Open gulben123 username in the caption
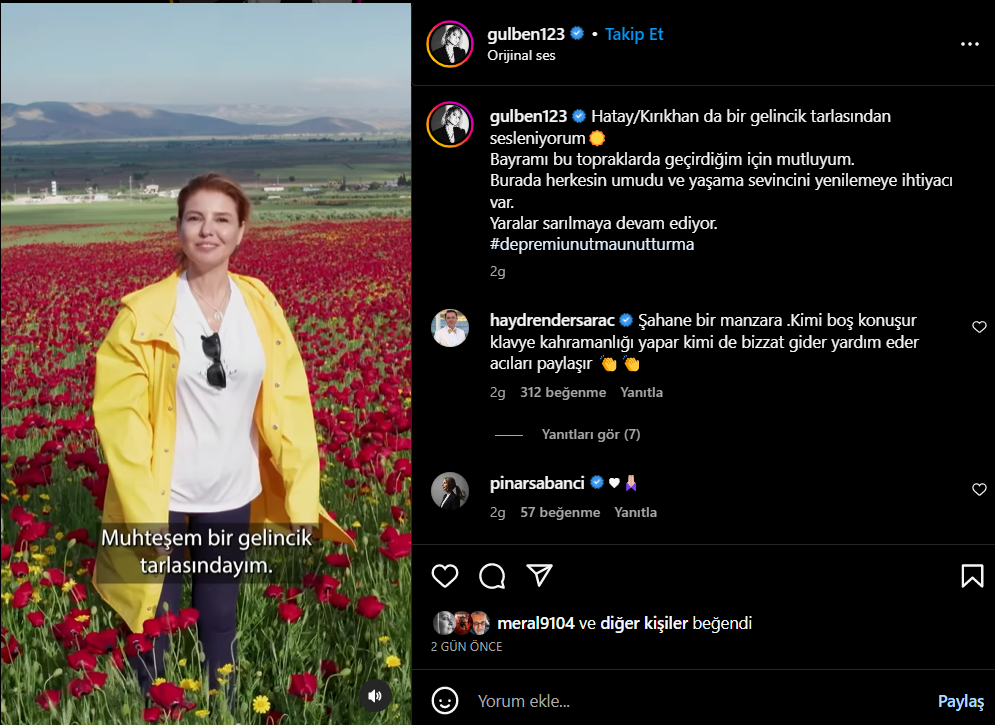This screenshot has height=725, width=995. (x=528, y=117)
